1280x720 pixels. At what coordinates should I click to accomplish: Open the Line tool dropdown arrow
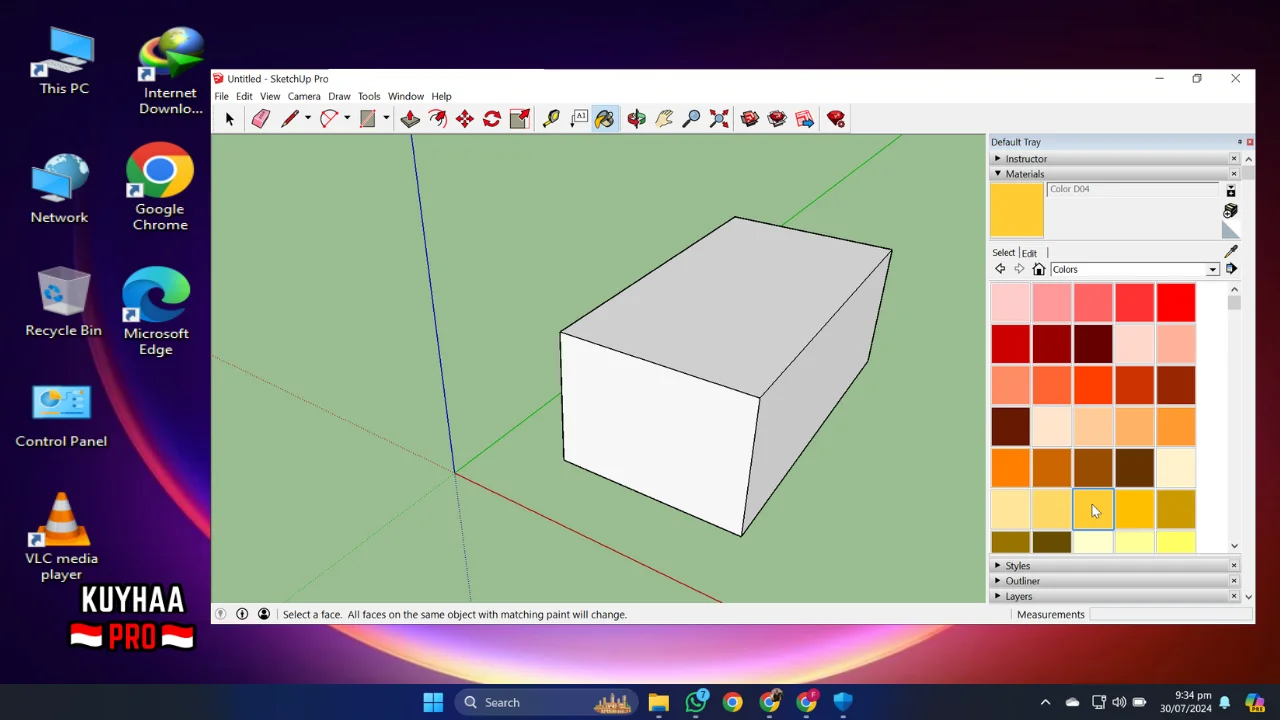308,119
